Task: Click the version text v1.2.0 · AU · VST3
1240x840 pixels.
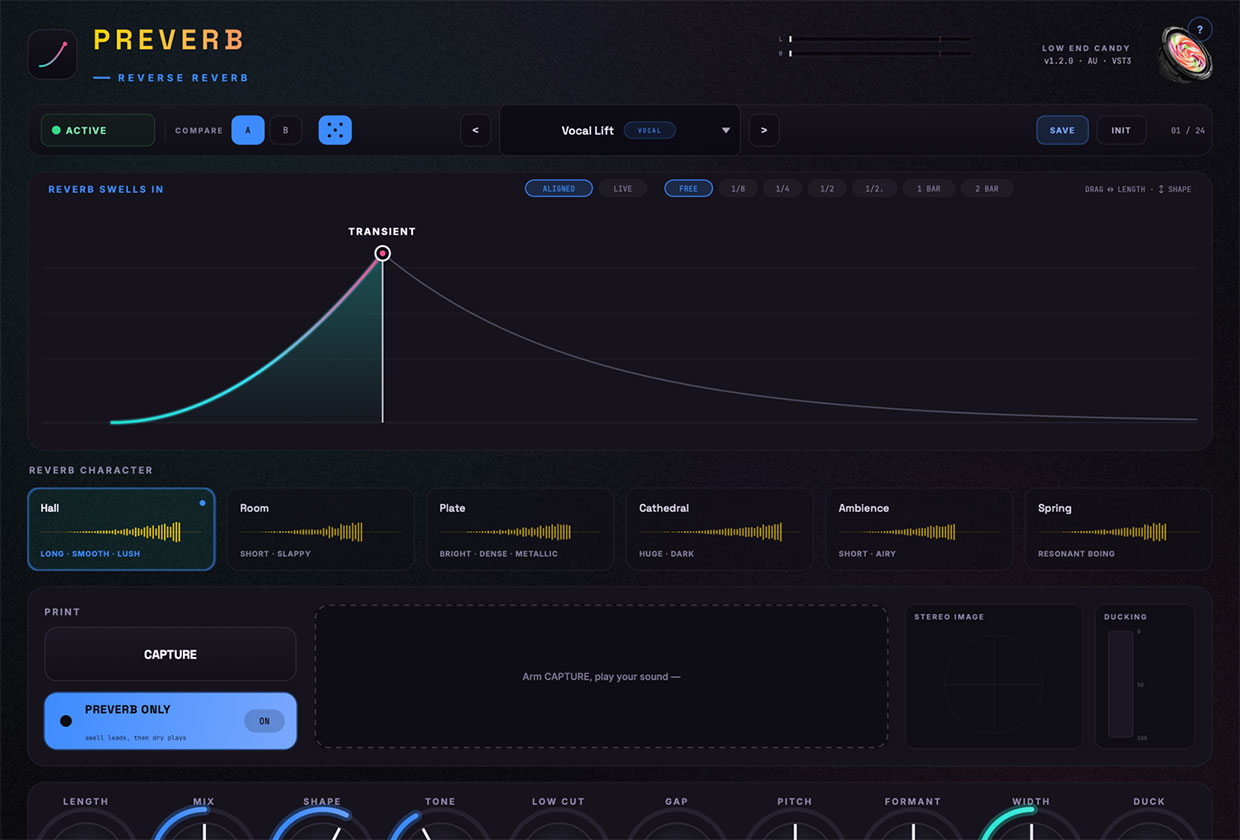Action: coord(1088,61)
